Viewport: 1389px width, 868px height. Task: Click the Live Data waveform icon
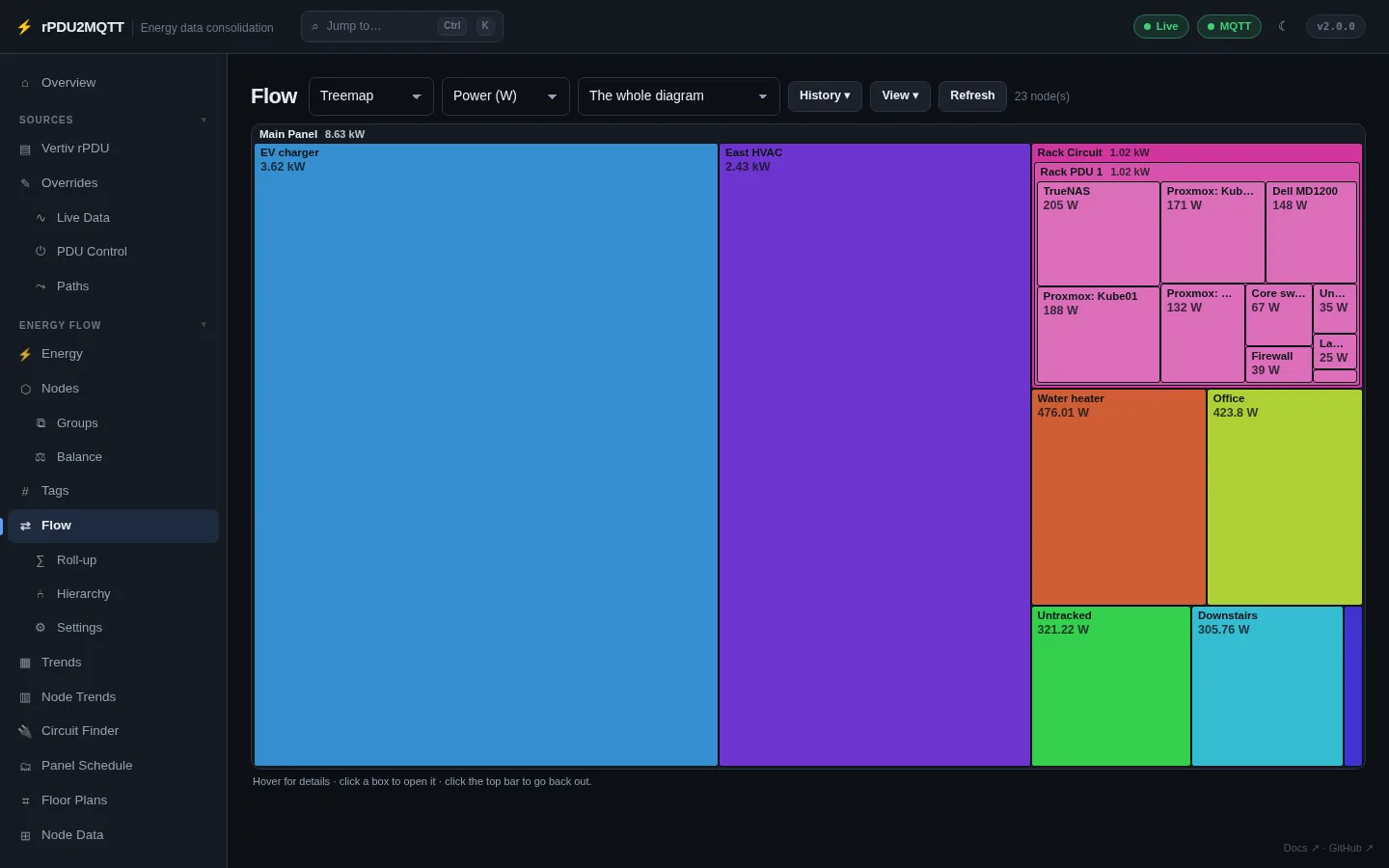41,218
